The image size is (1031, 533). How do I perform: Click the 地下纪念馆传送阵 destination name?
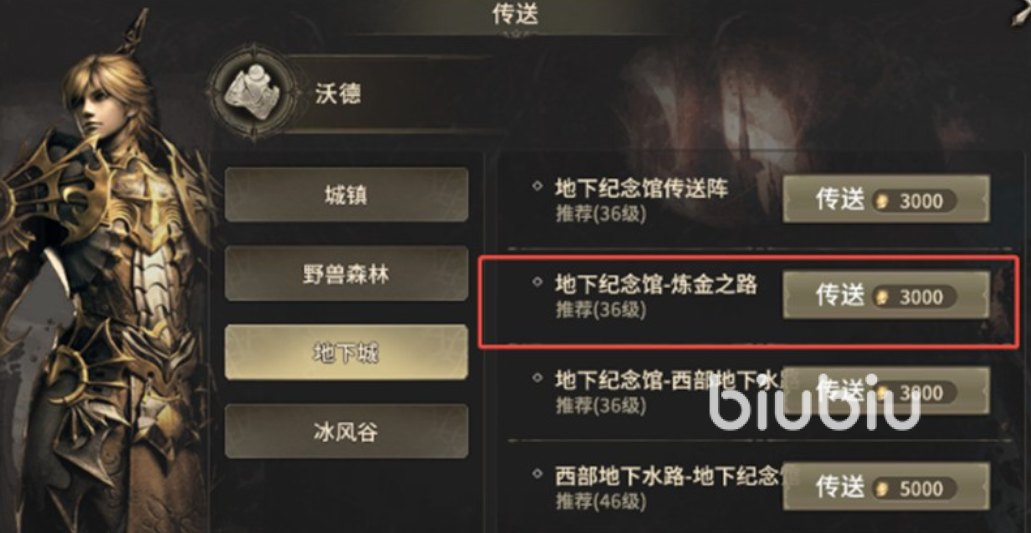tap(642, 189)
